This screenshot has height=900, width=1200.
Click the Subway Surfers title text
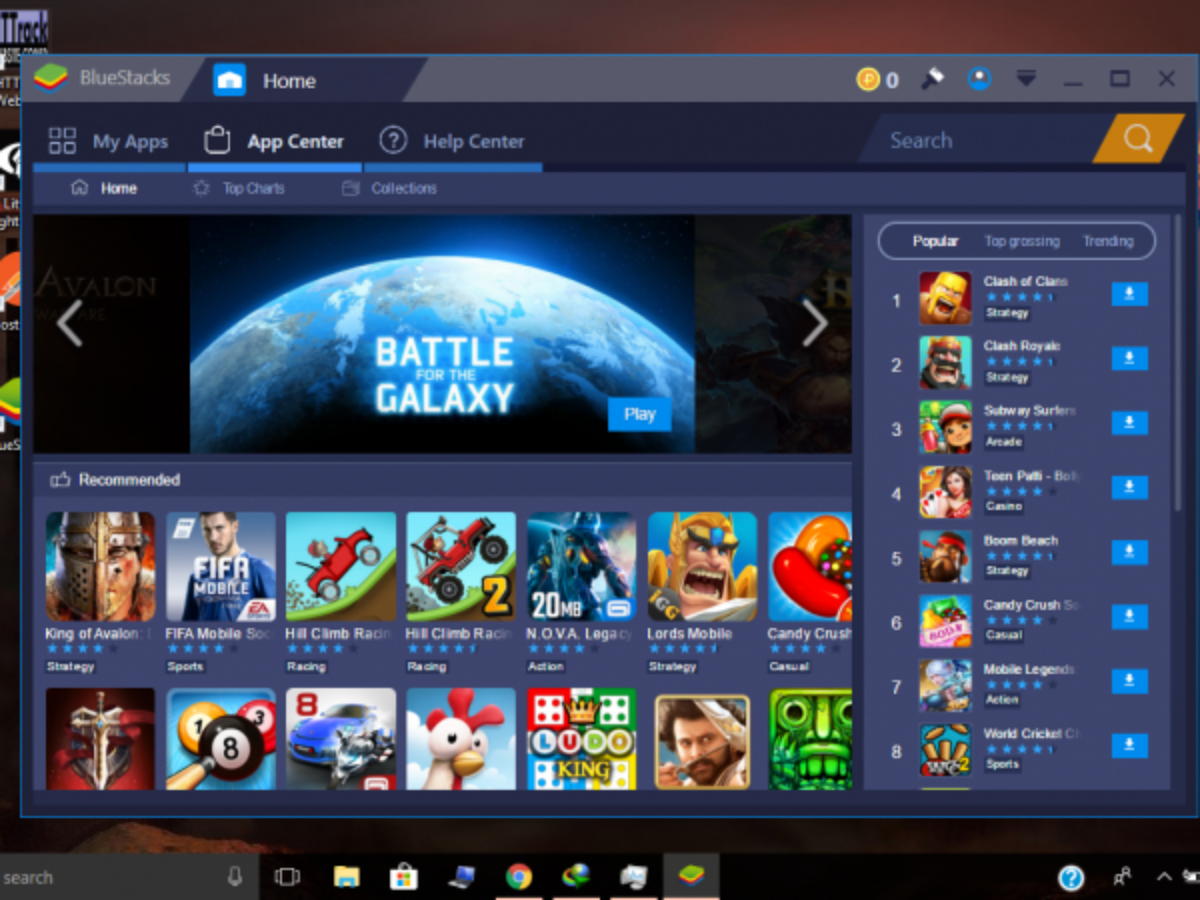1029,411
